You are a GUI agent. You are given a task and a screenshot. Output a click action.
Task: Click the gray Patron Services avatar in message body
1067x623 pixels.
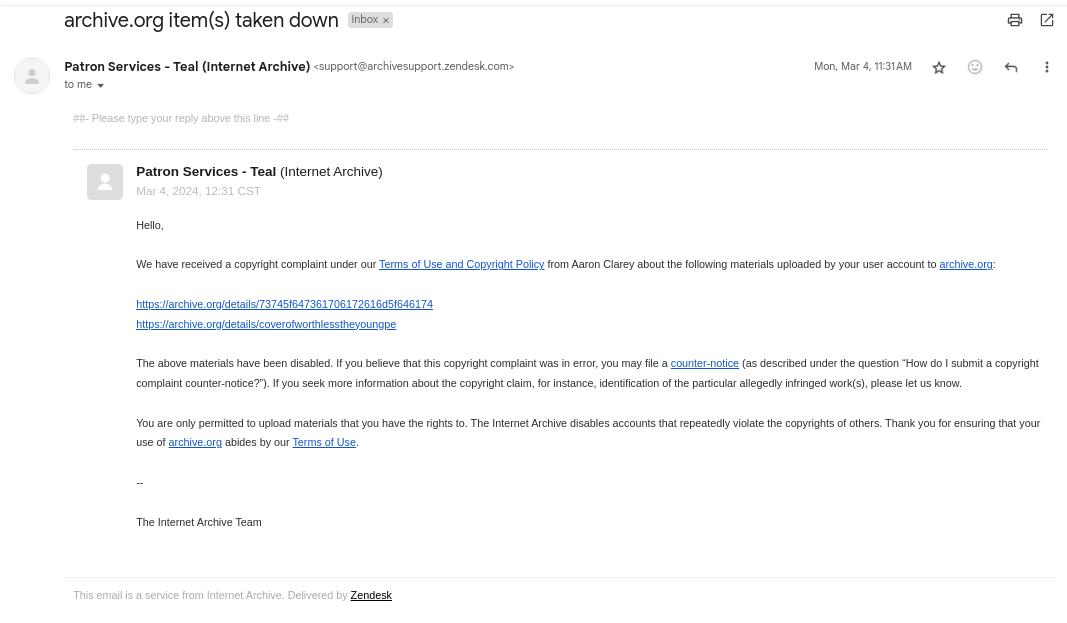(105, 182)
